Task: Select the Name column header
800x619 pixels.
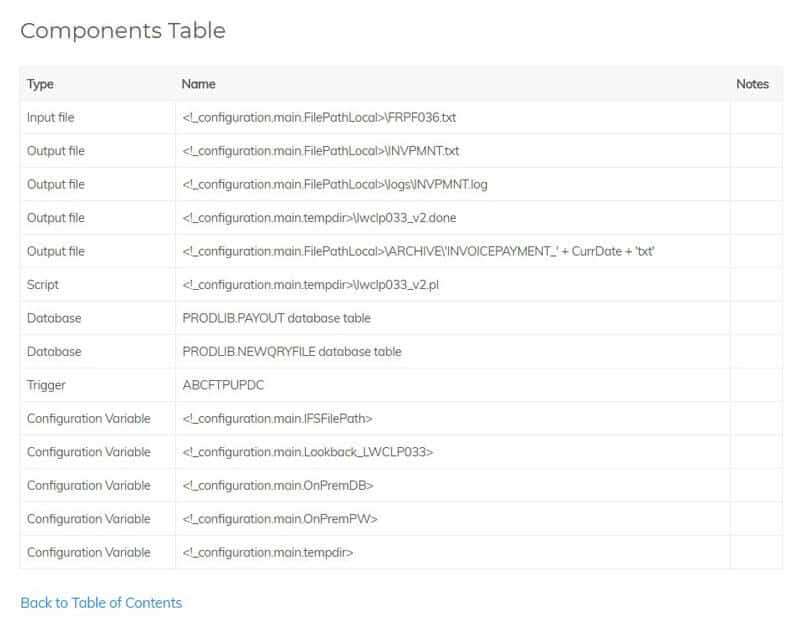Action: coord(198,84)
